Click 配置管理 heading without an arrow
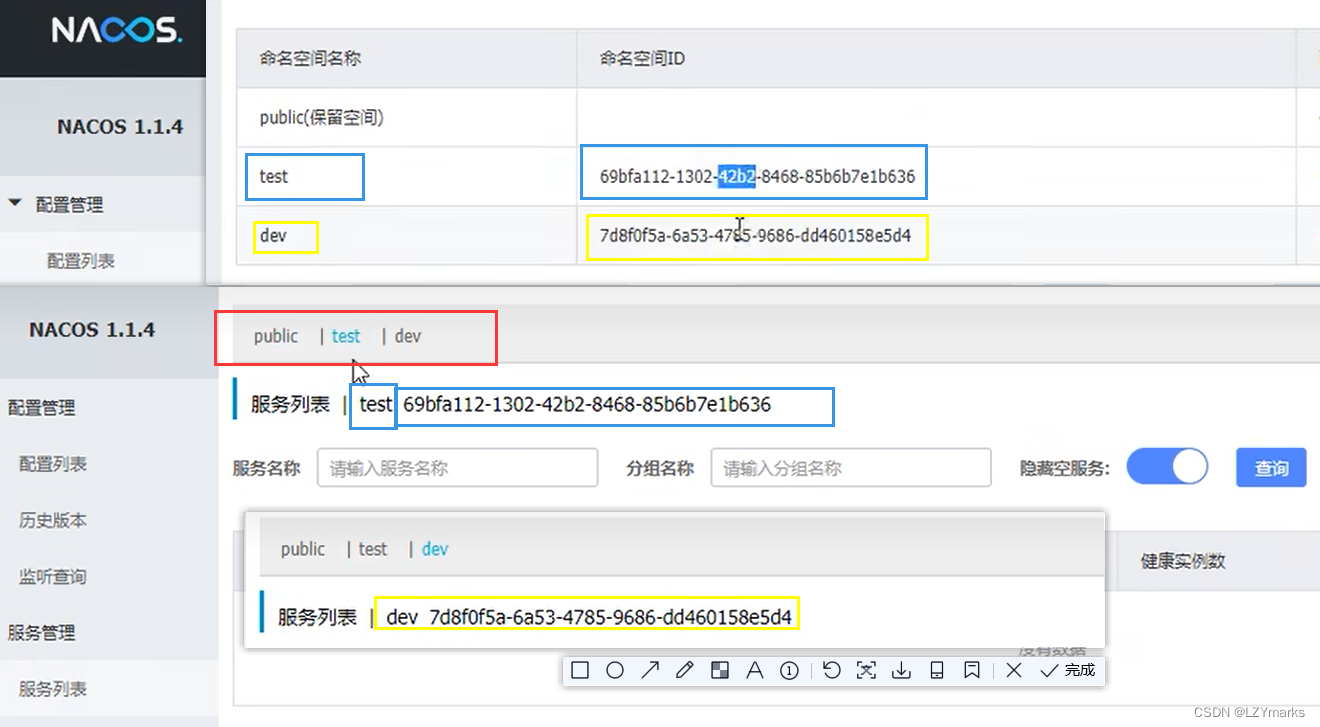The width and height of the screenshot is (1320, 727). (x=42, y=408)
